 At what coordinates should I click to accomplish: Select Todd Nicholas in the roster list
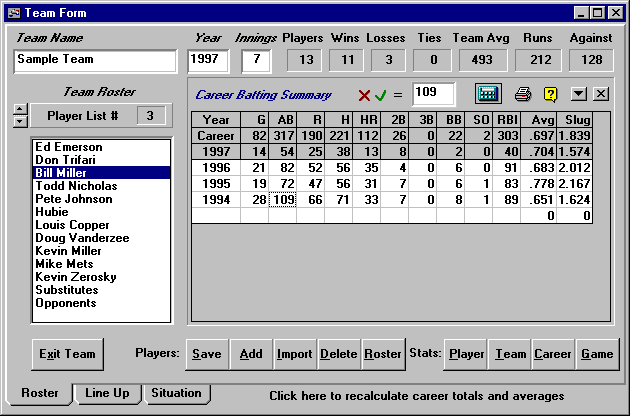76,186
